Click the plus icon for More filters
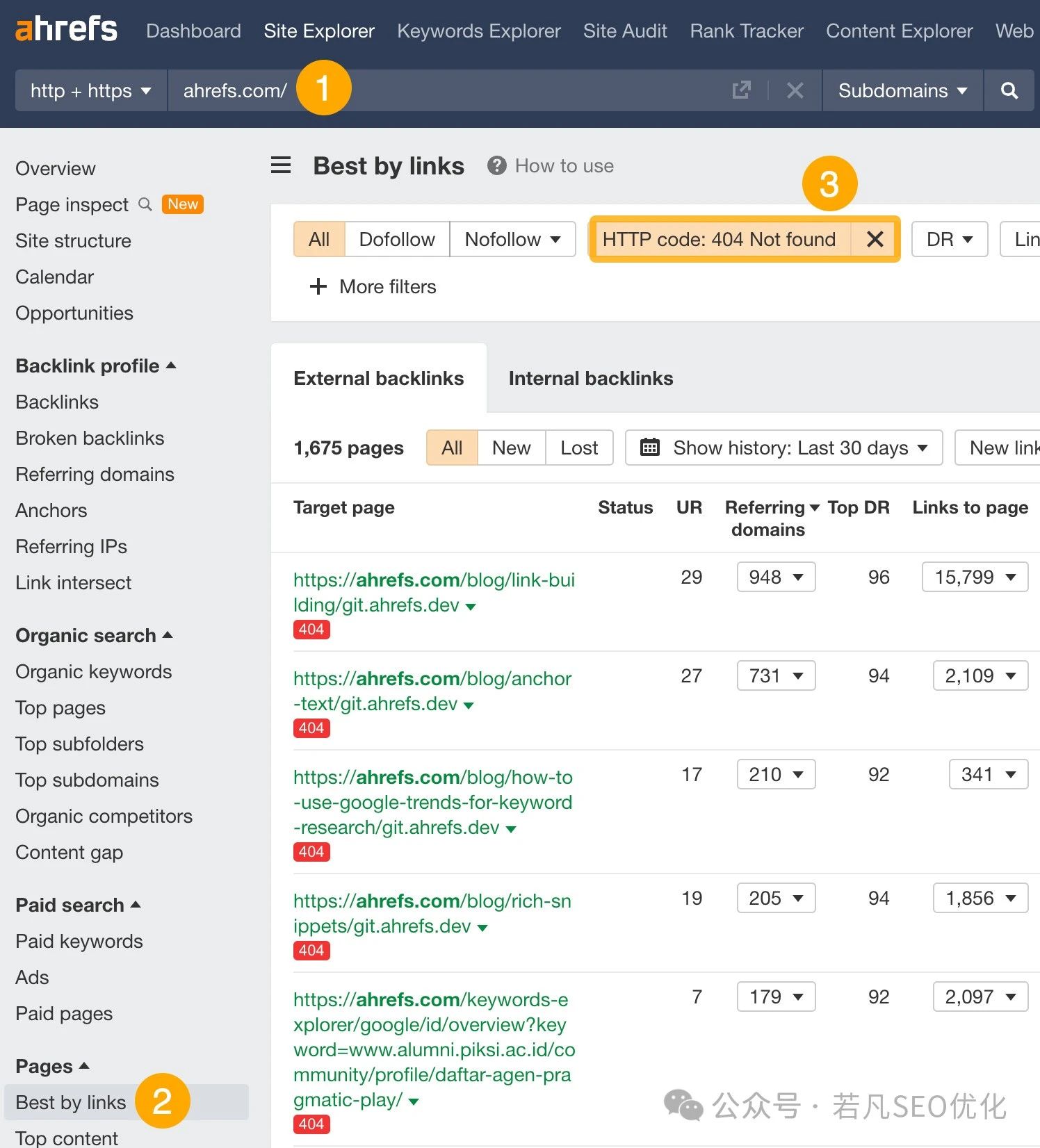1040x1148 pixels. point(318,286)
